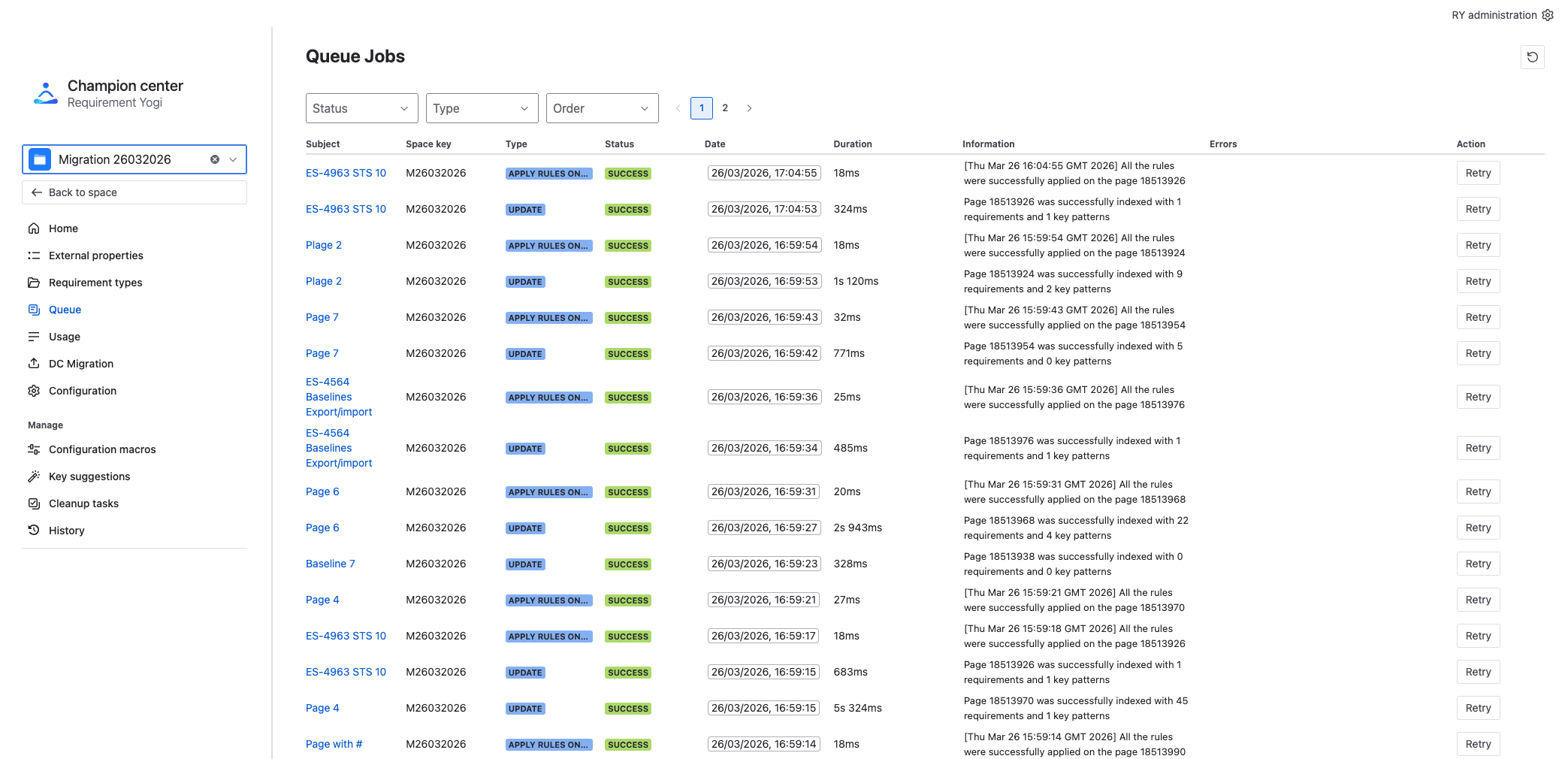Expand the space selector chevron
1568x759 pixels.
(x=233, y=159)
